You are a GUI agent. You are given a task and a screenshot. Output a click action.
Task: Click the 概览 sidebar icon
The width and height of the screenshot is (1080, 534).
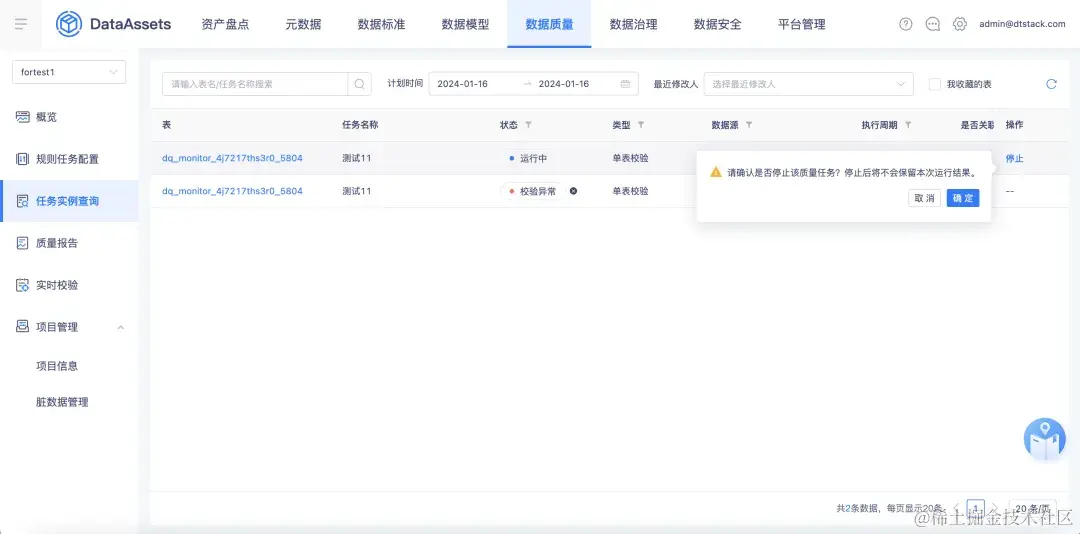[x=23, y=117]
